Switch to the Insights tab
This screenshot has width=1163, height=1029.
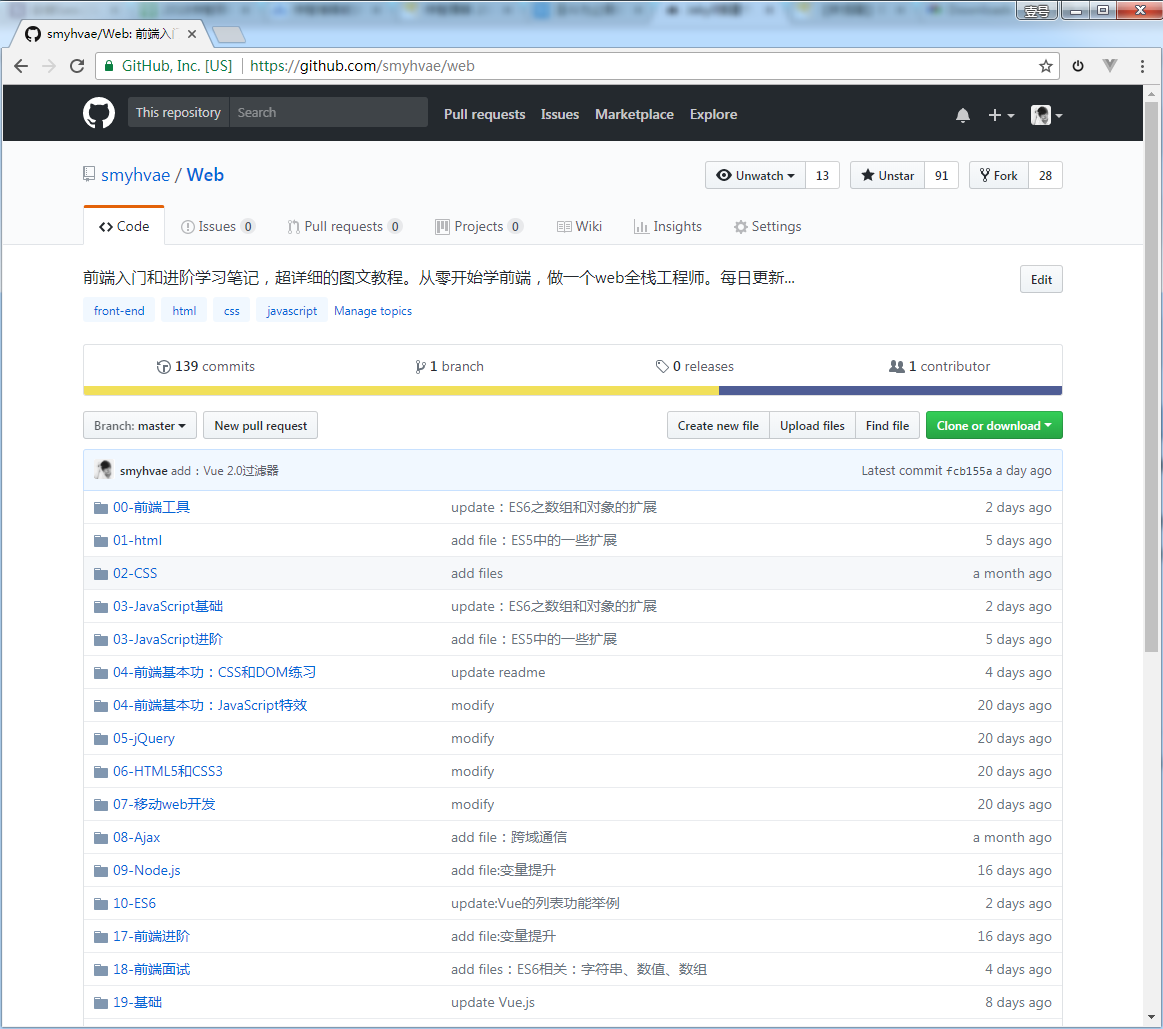(668, 226)
